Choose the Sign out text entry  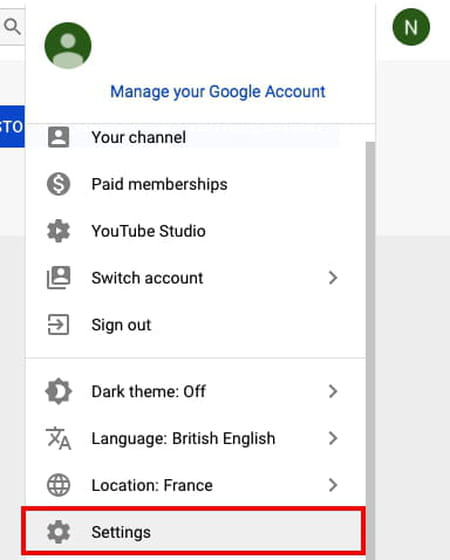(121, 325)
